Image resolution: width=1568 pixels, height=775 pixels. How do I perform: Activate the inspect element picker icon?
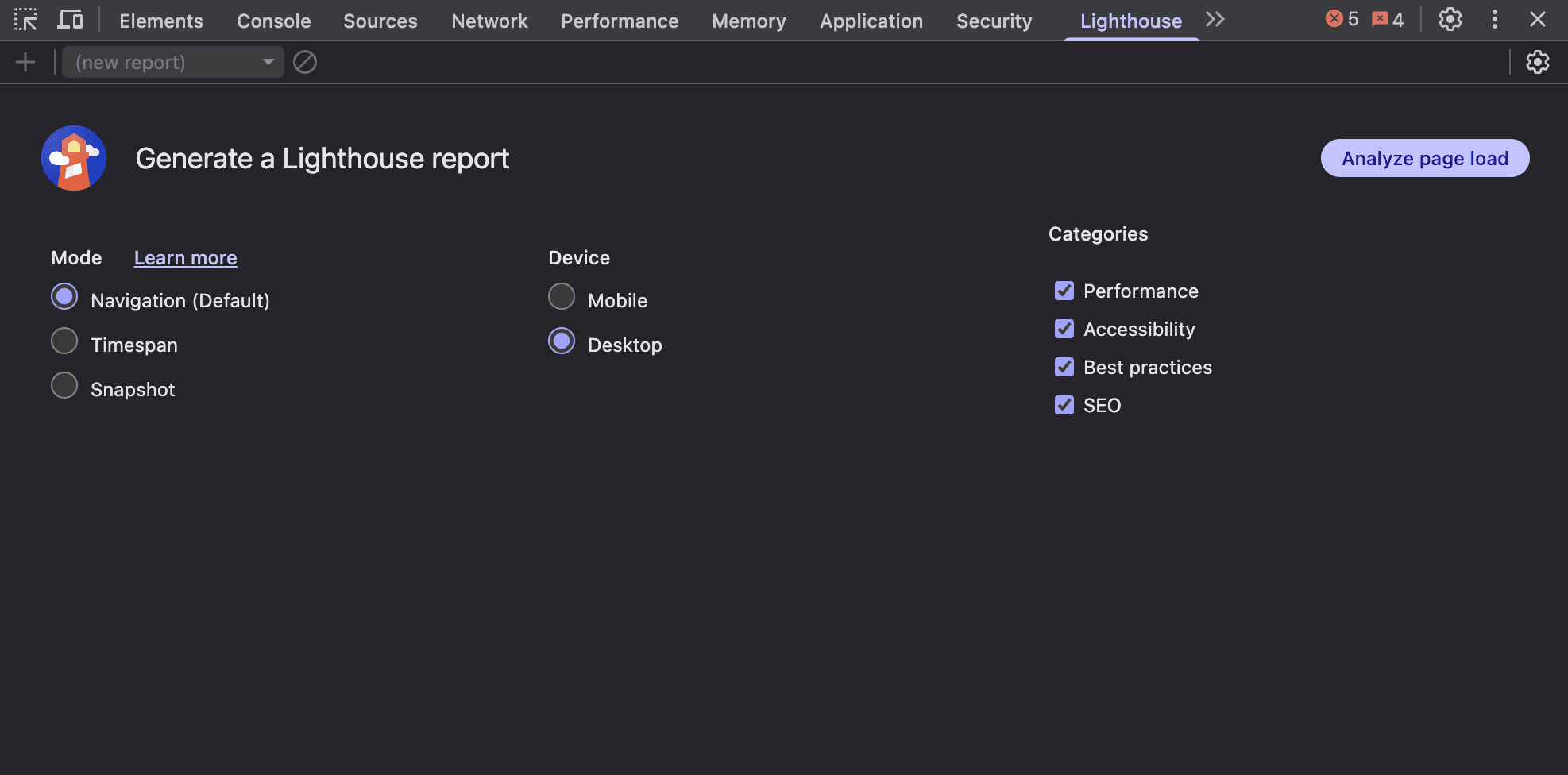(25, 20)
